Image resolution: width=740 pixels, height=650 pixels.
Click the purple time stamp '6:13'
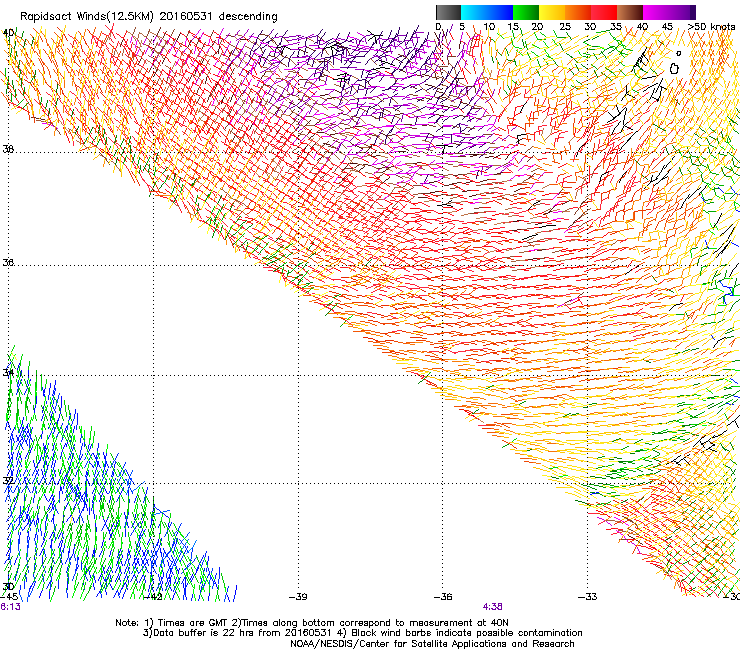[x=10, y=607]
